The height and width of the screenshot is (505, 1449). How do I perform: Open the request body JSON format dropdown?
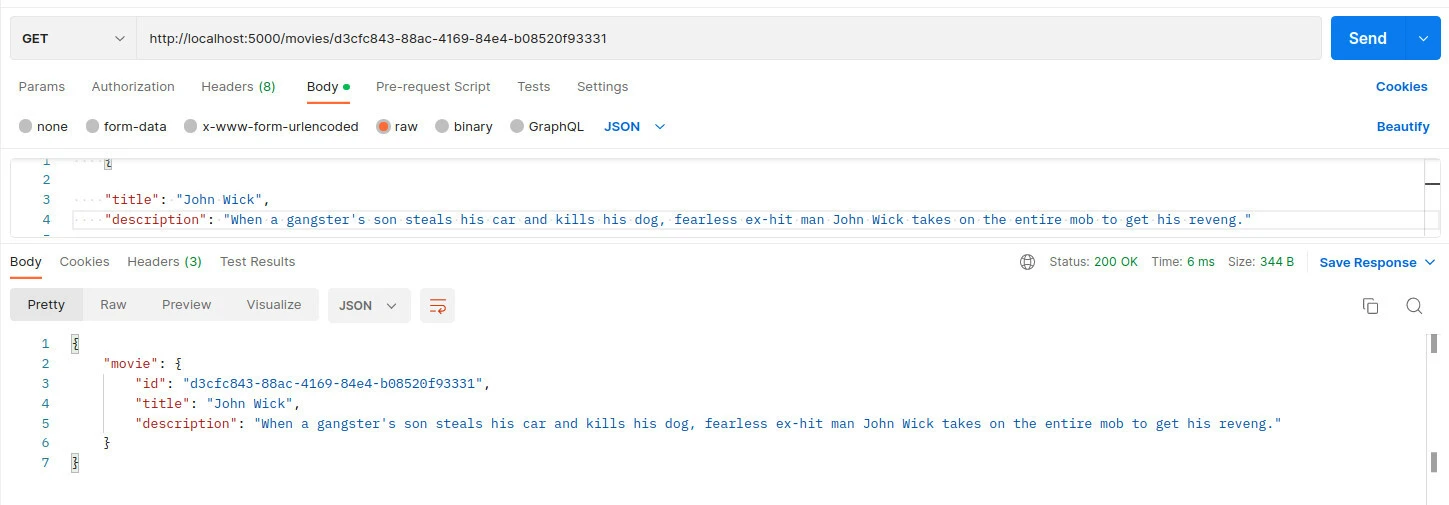pyautogui.click(x=635, y=127)
